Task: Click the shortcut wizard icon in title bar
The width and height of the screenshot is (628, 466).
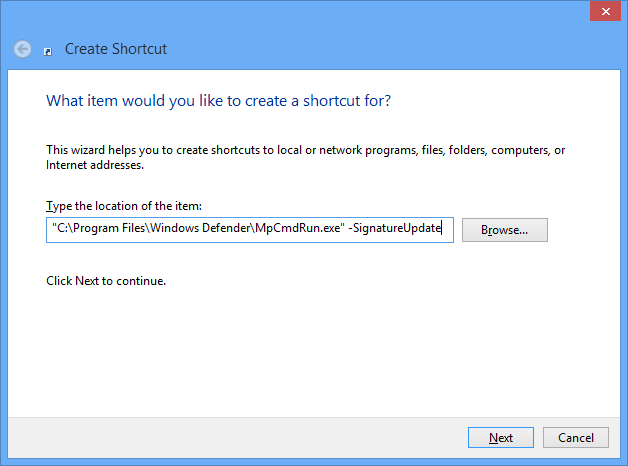Action: tap(48, 50)
